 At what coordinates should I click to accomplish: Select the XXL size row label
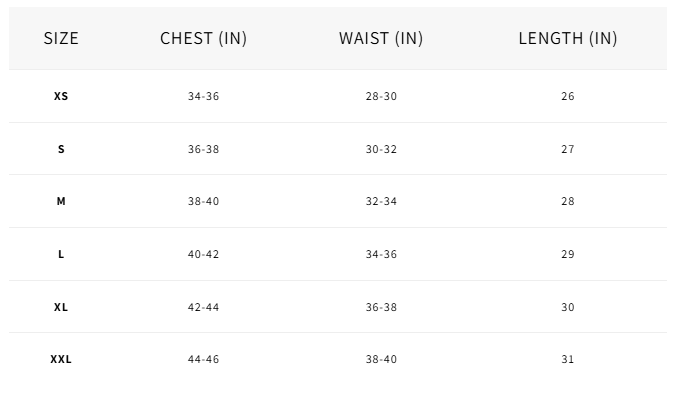point(61,359)
